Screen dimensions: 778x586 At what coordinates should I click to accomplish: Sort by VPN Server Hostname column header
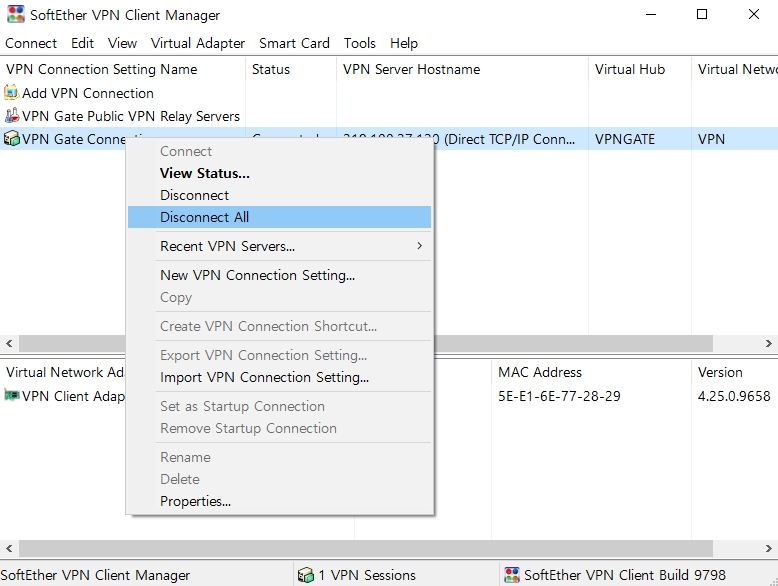tap(462, 69)
